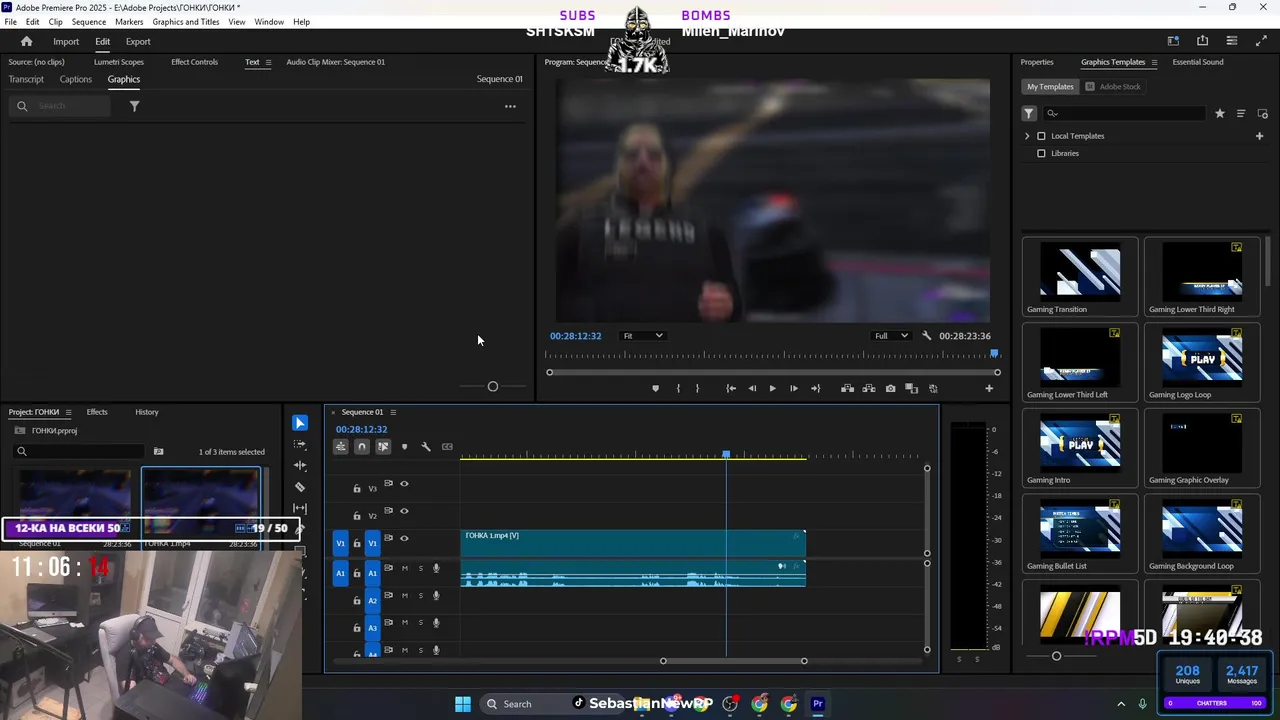The image size is (1280, 720).
Task: Open the Sequence menu
Action: tap(89, 22)
